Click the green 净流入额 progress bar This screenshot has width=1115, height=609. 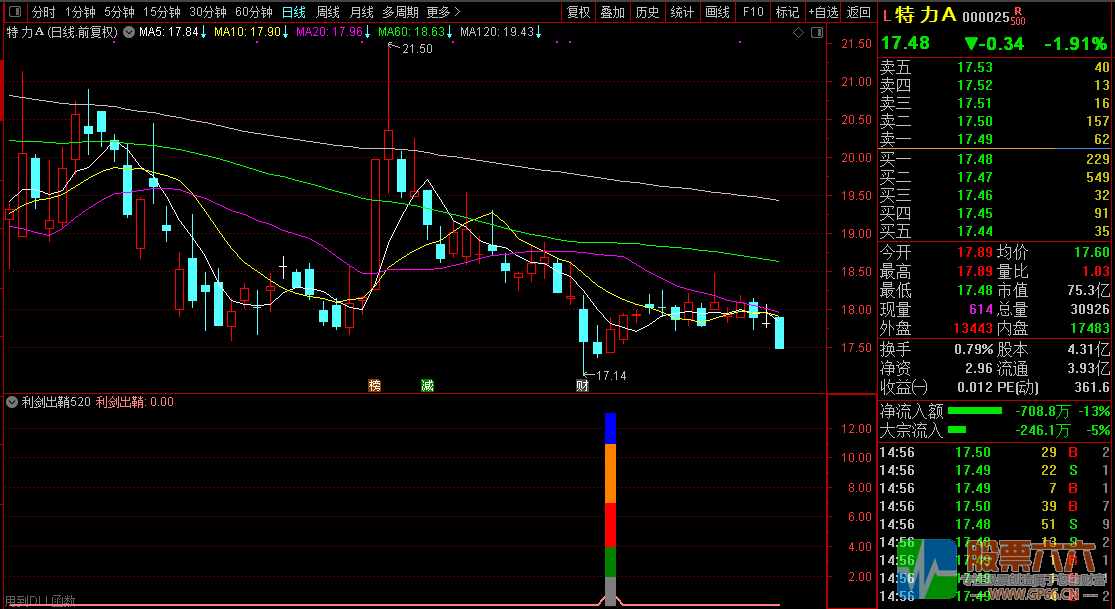[x=974, y=411]
